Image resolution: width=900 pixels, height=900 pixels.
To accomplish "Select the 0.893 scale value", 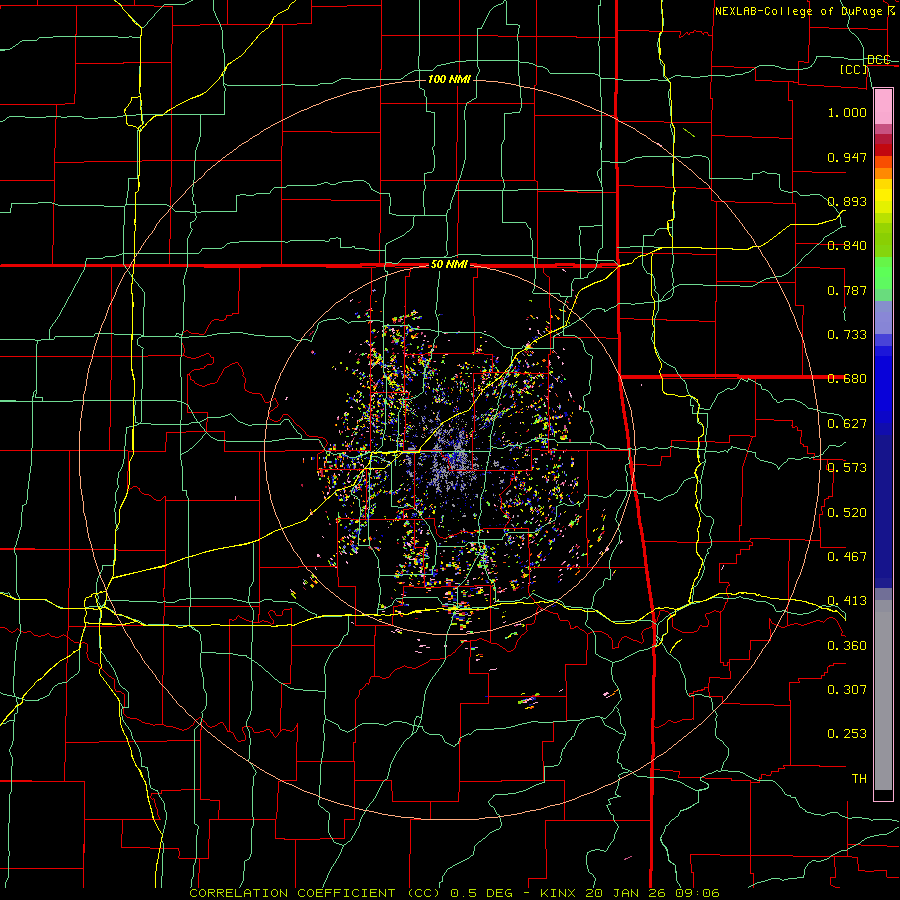I will click(x=847, y=201).
